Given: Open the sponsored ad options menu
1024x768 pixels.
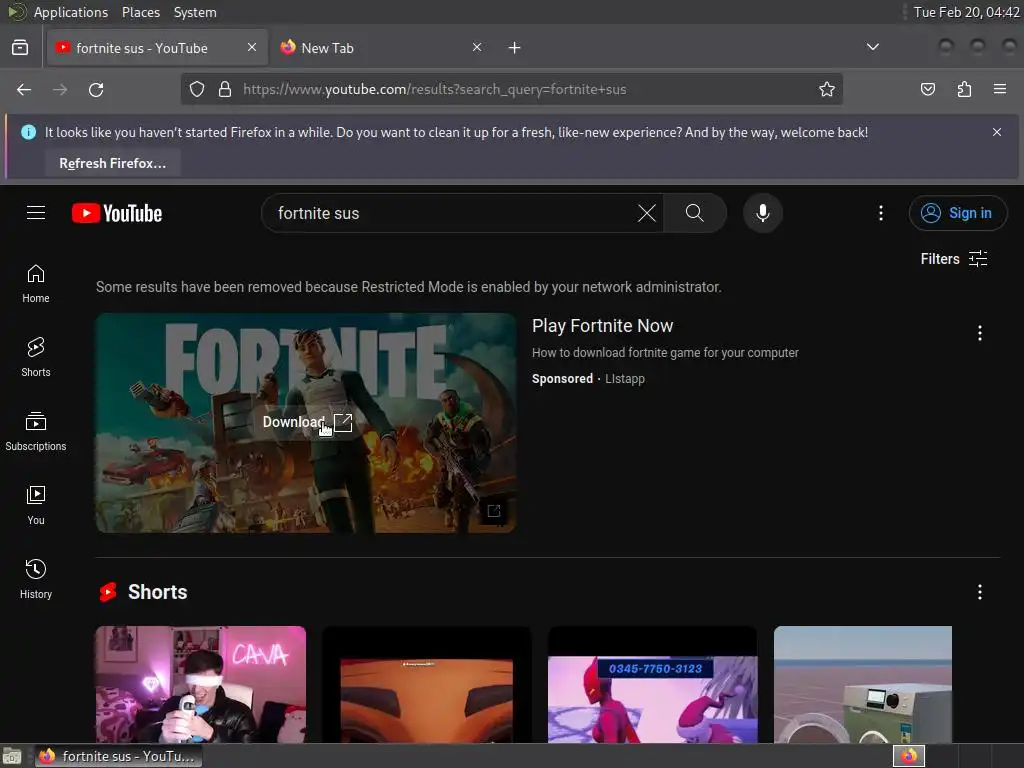Looking at the screenshot, I should tap(980, 333).
